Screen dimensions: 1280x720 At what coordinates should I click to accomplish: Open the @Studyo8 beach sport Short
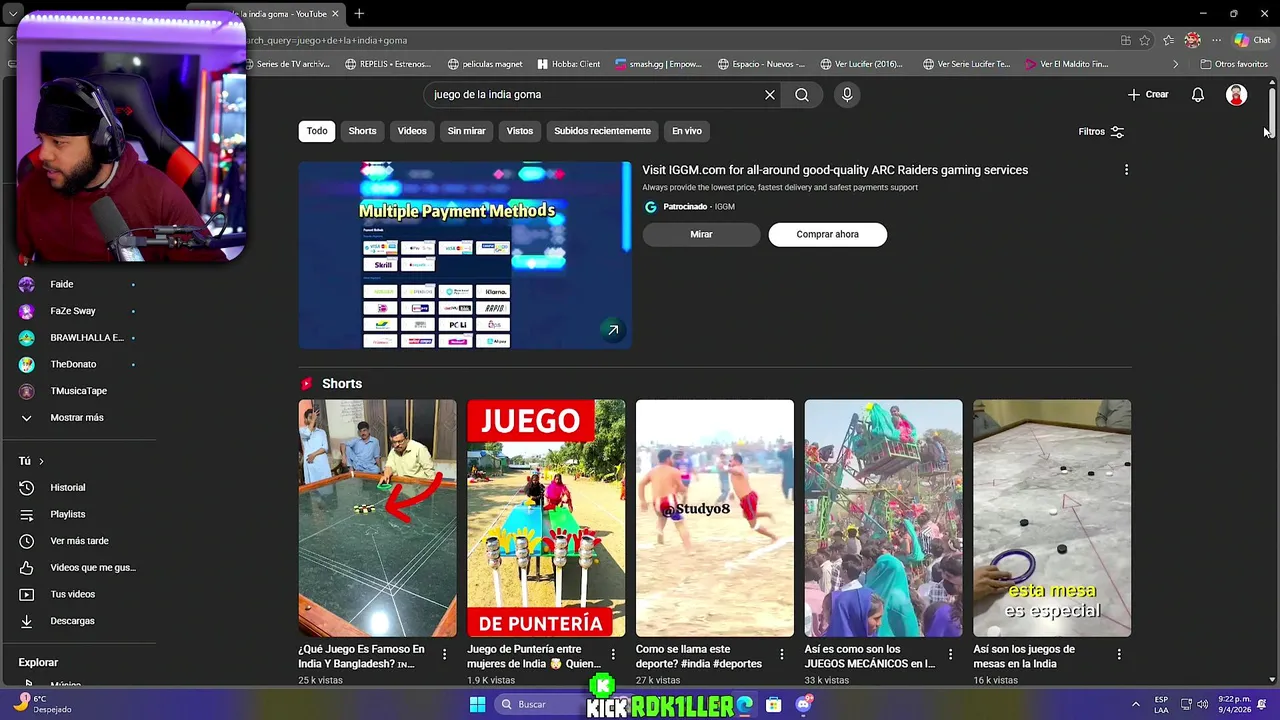715,518
